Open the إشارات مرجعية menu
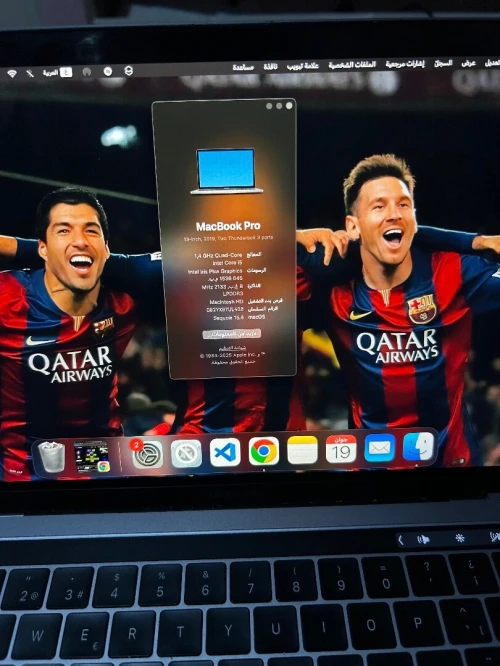Image resolution: width=500 pixels, height=666 pixels. [405, 64]
